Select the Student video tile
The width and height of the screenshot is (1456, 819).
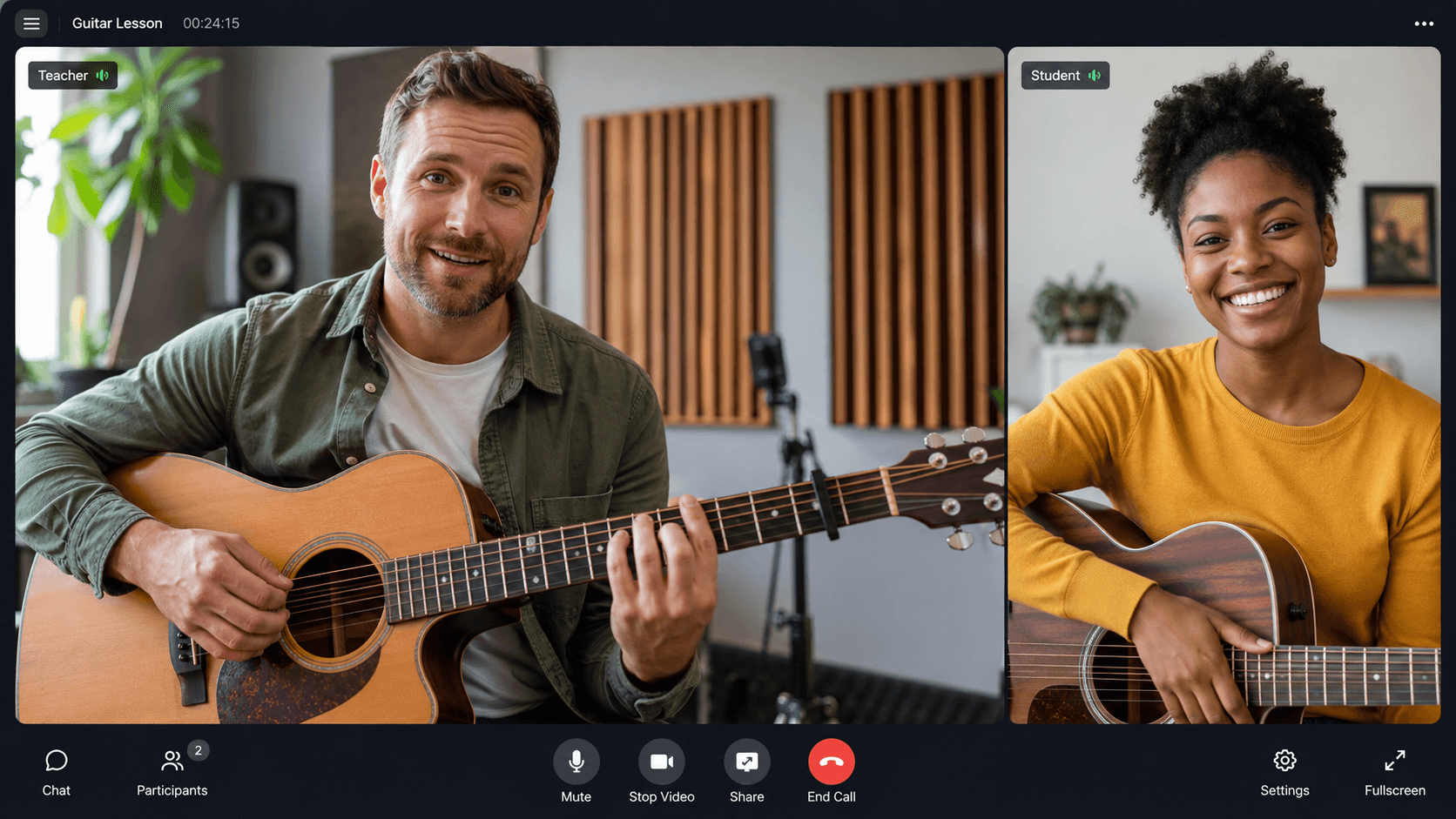click(1224, 385)
